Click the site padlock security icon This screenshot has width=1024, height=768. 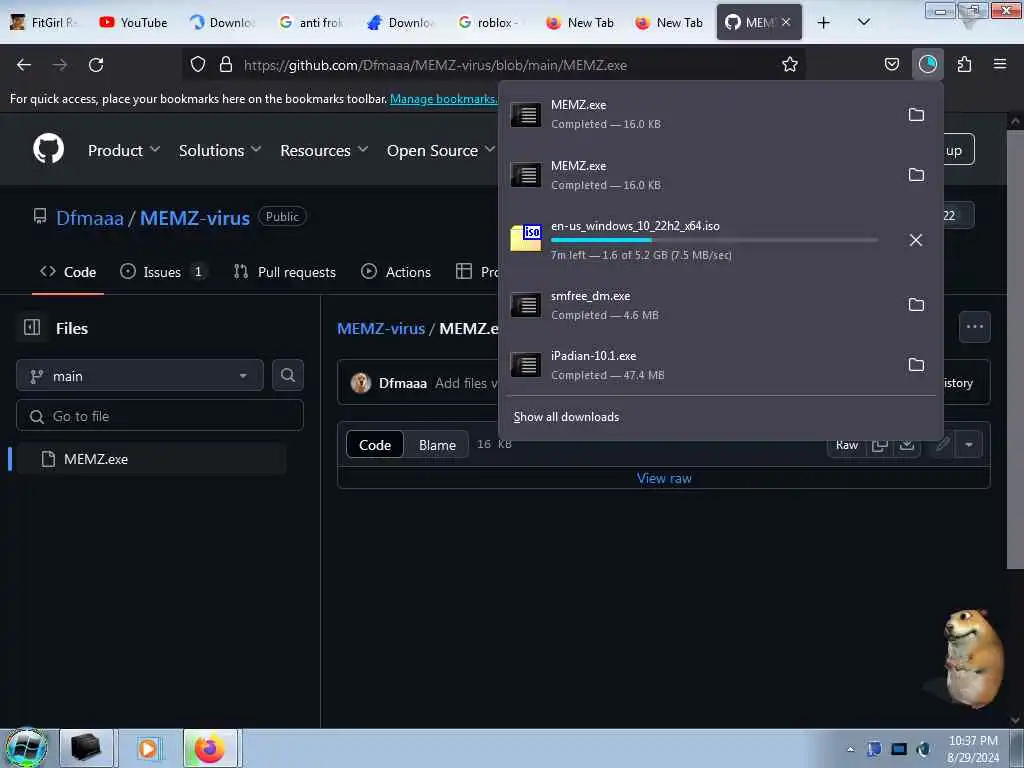pyautogui.click(x=226, y=64)
